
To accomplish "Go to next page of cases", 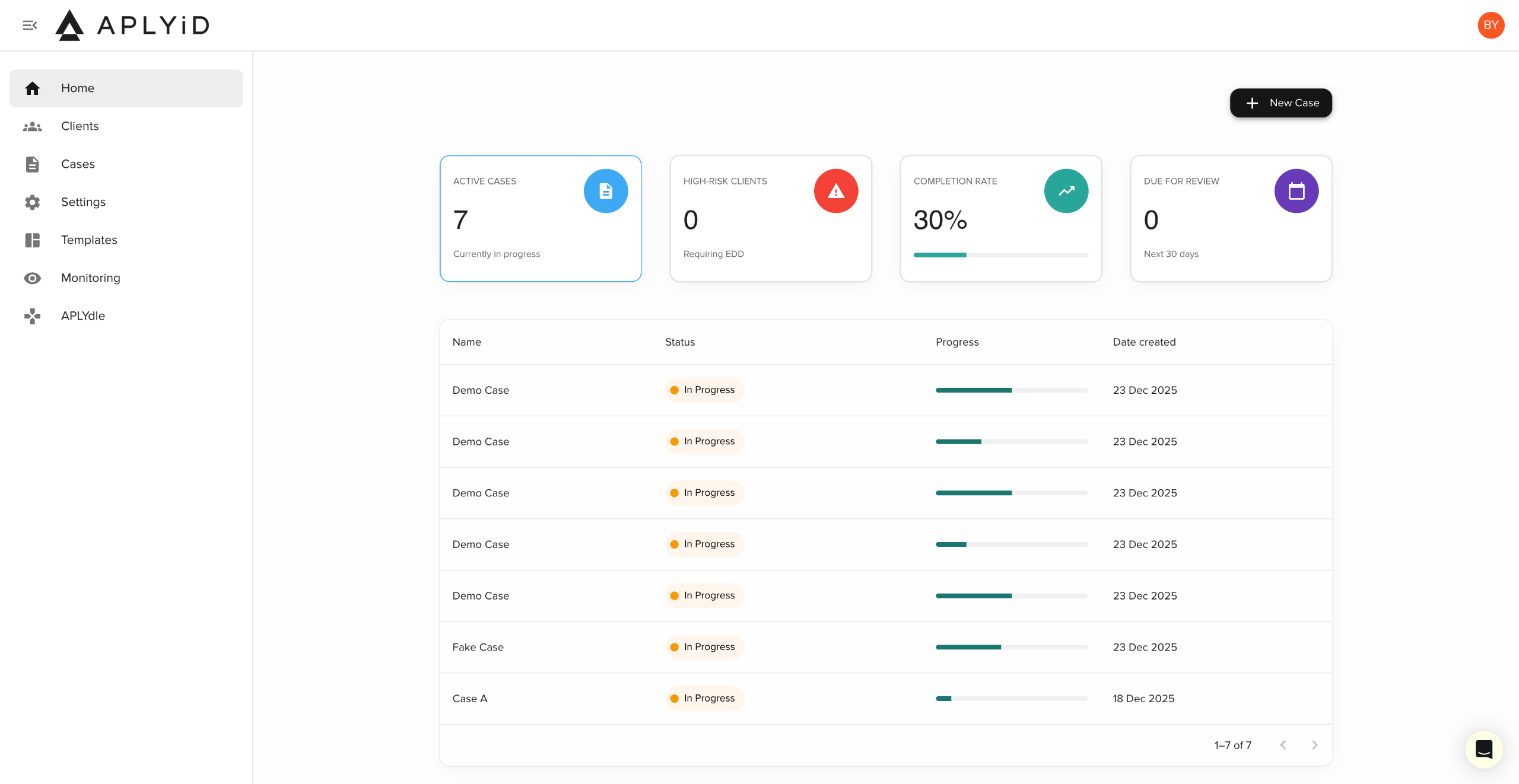I will (1314, 745).
